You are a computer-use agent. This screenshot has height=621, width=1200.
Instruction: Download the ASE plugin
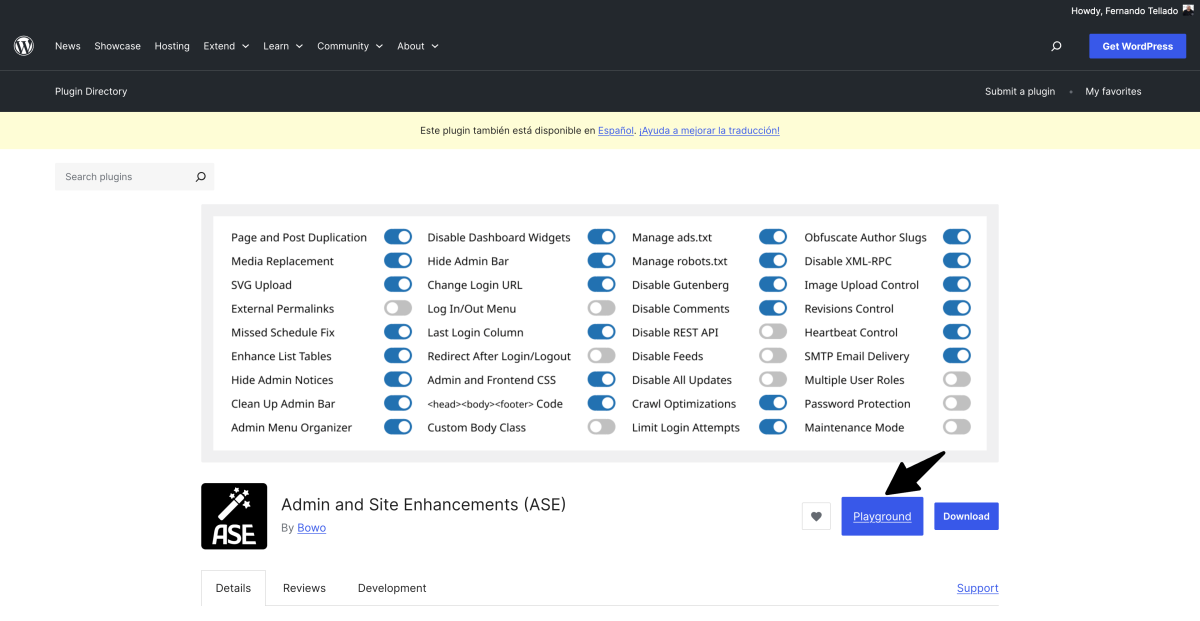(965, 516)
